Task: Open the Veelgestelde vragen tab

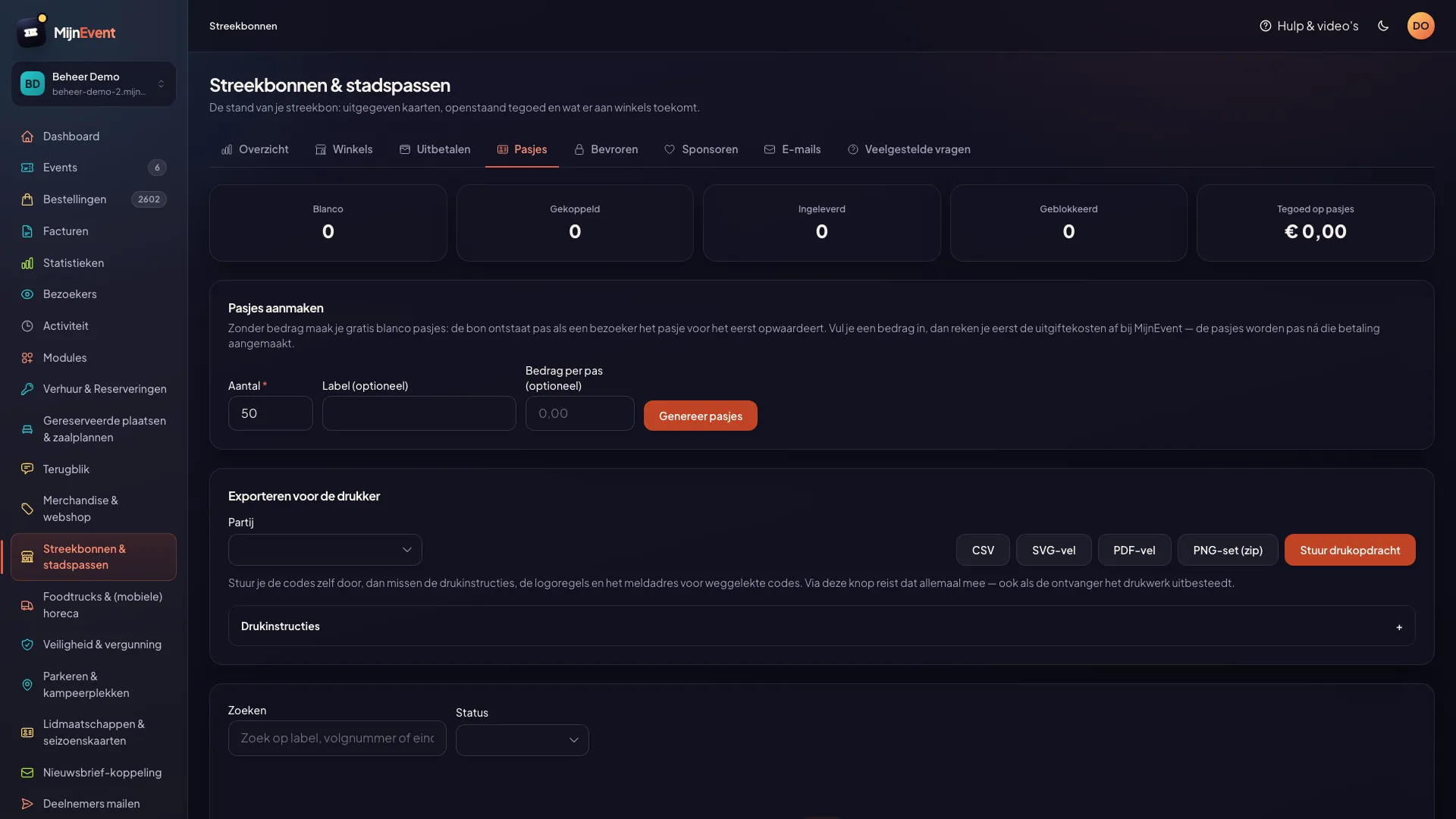Action: coord(908,149)
